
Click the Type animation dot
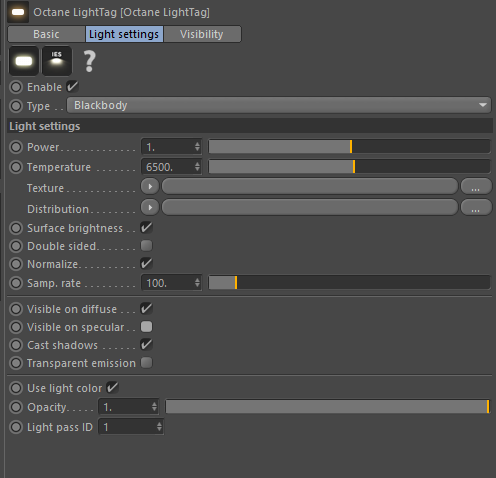coord(16,106)
